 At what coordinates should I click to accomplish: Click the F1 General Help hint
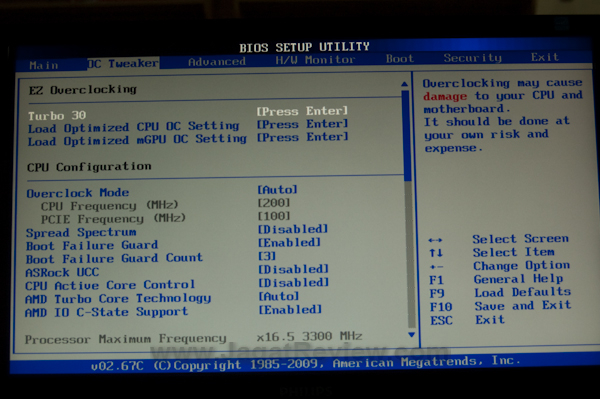(x=496, y=280)
